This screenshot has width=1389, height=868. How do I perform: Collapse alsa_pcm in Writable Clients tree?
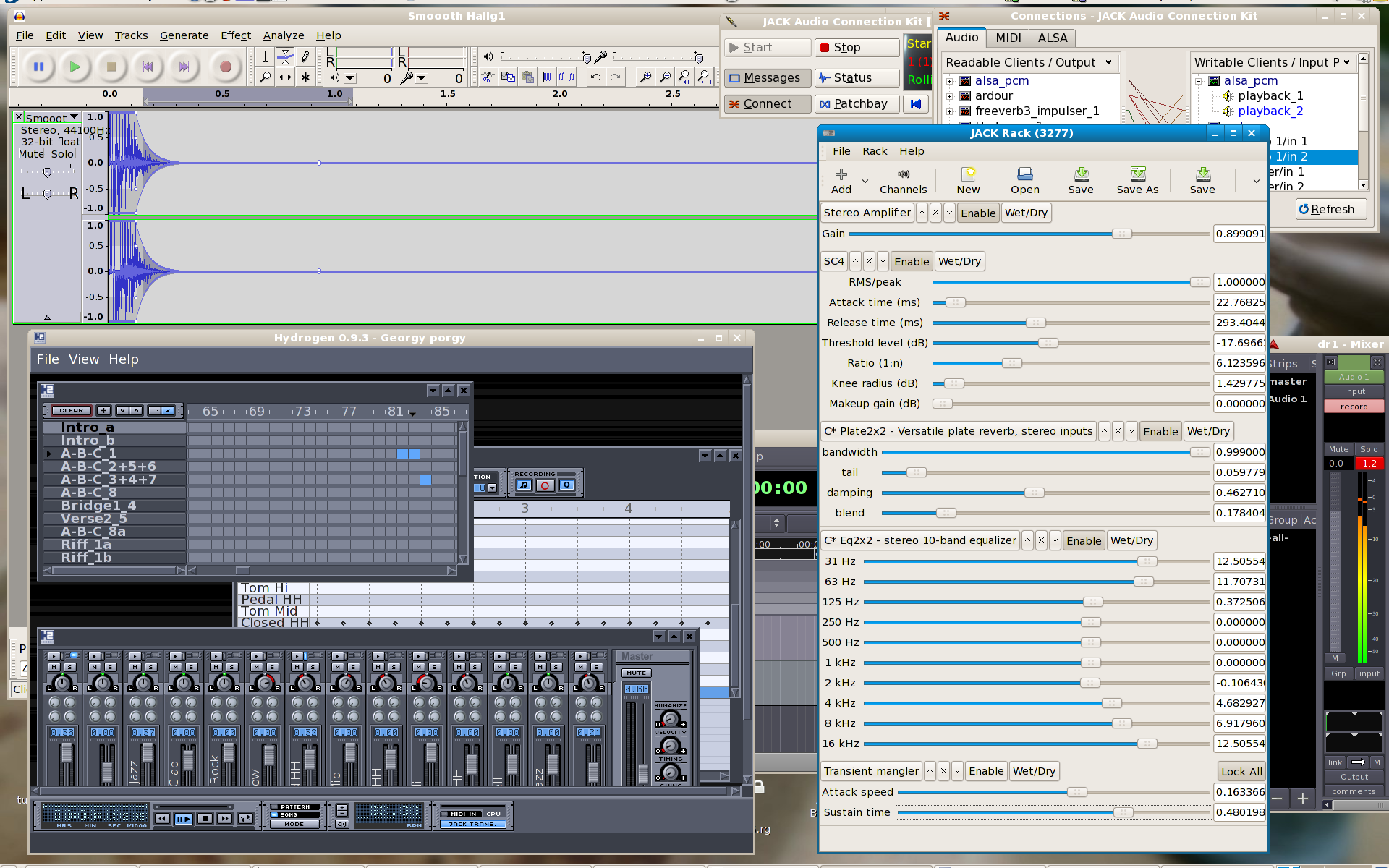tap(1198, 81)
